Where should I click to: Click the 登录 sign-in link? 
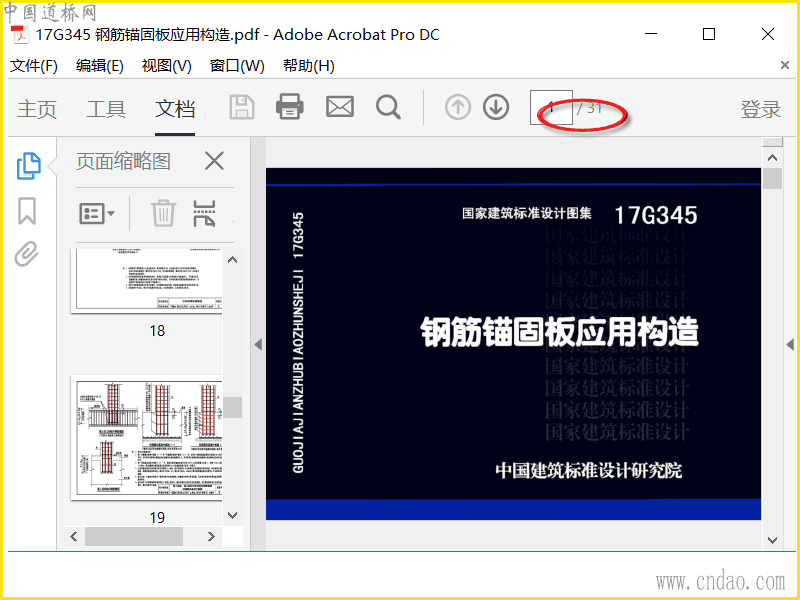[x=761, y=109]
